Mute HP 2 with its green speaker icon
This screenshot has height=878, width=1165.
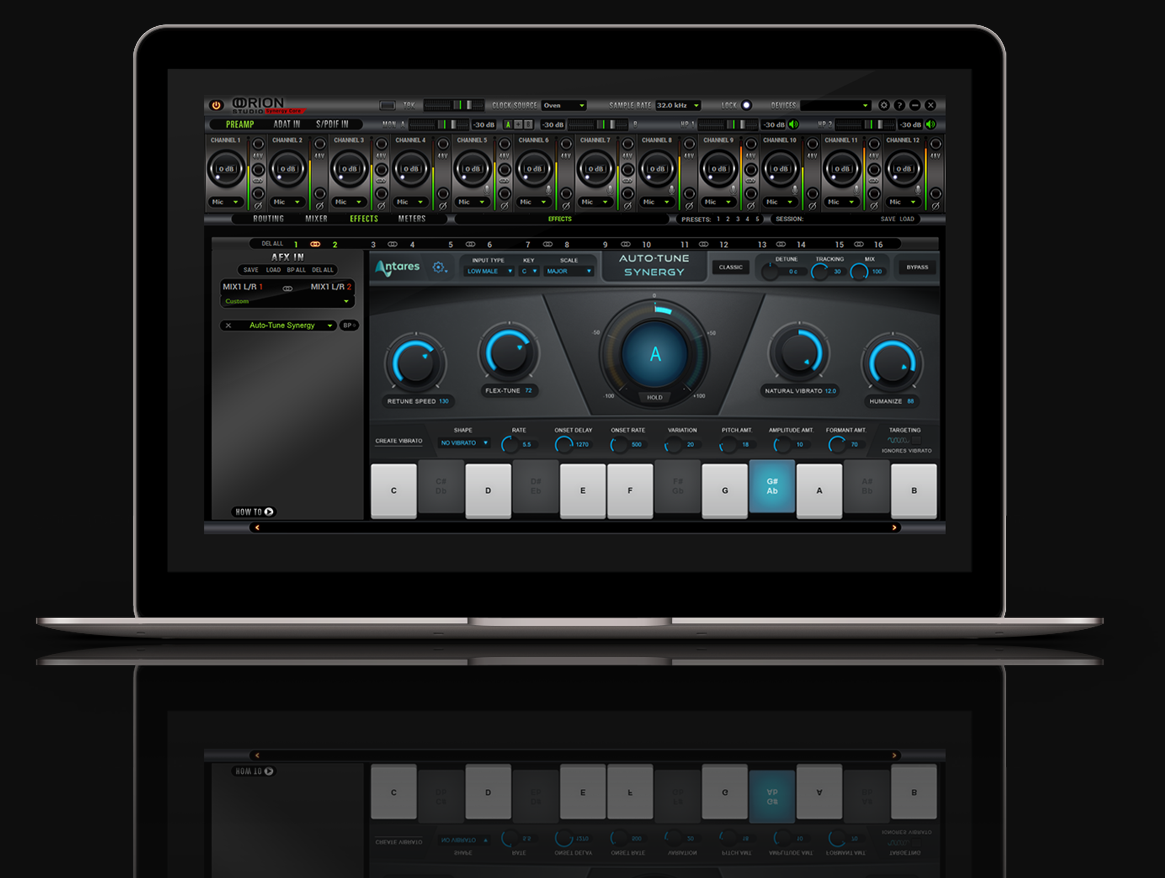[x=930, y=124]
